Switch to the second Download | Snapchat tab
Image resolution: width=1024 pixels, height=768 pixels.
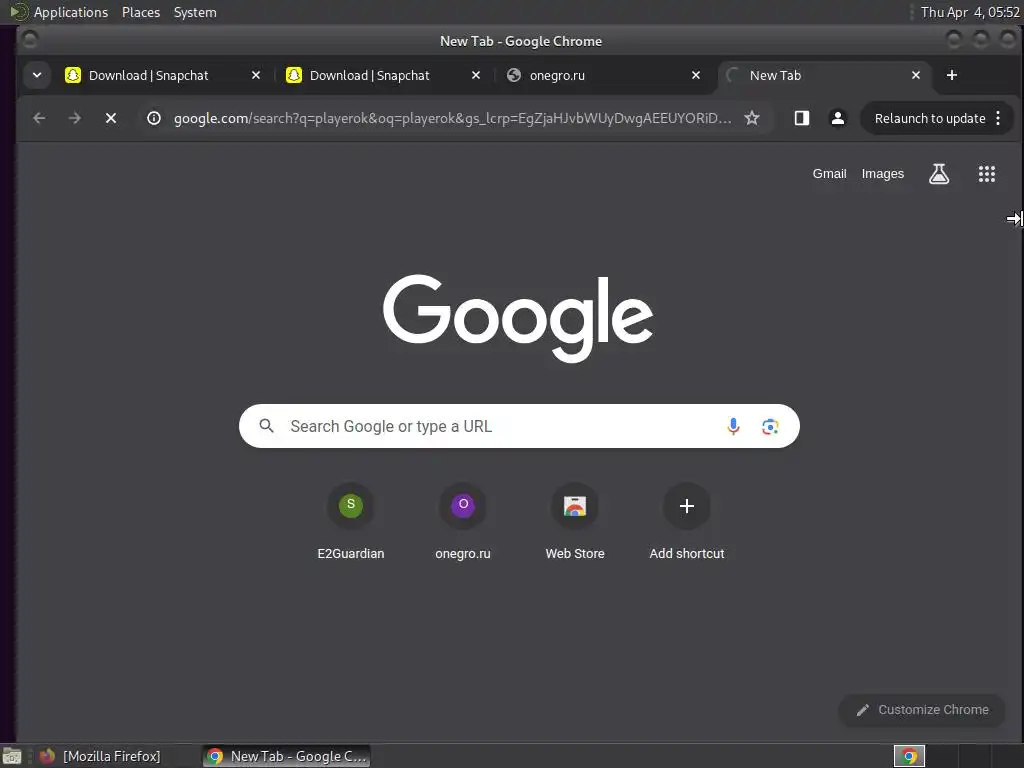click(370, 75)
